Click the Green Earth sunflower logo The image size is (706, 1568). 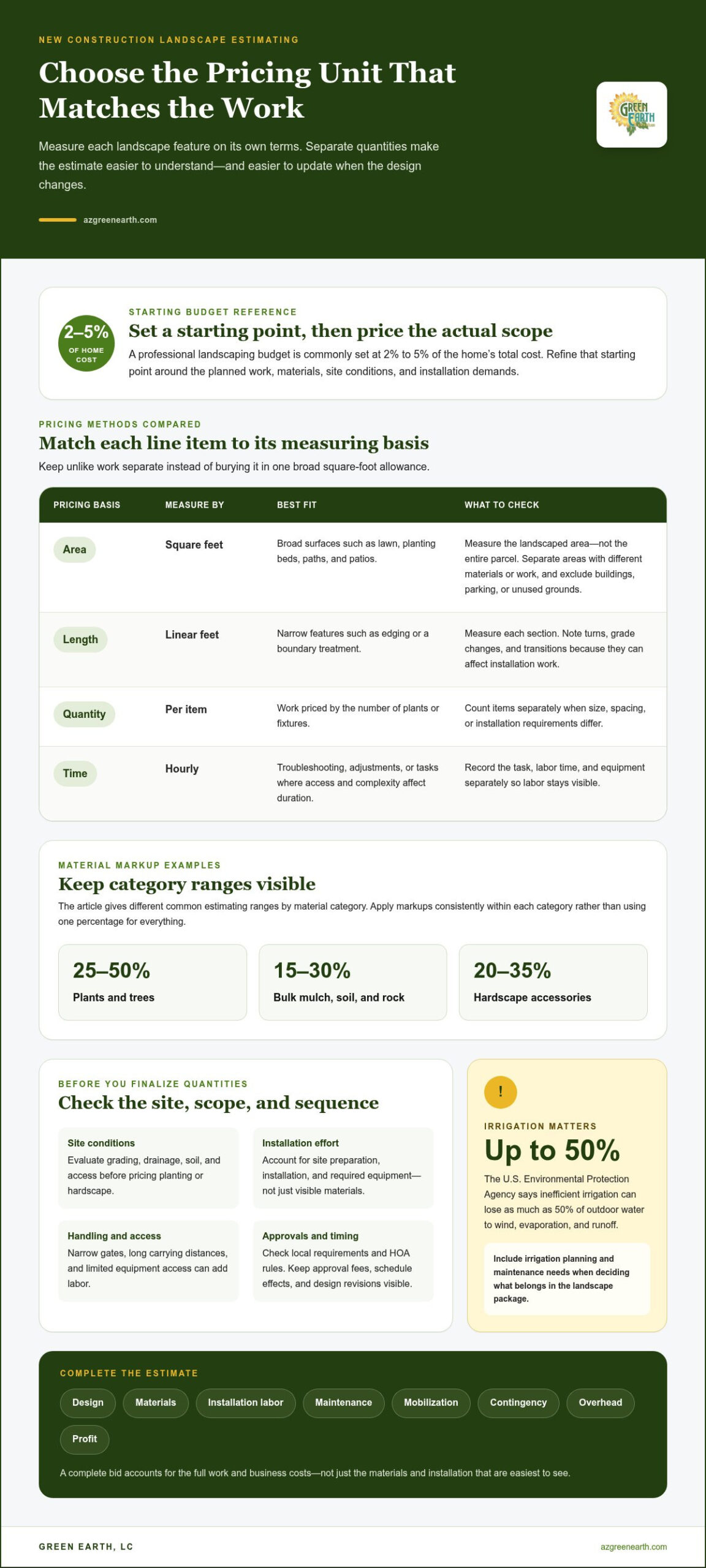coord(631,115)
